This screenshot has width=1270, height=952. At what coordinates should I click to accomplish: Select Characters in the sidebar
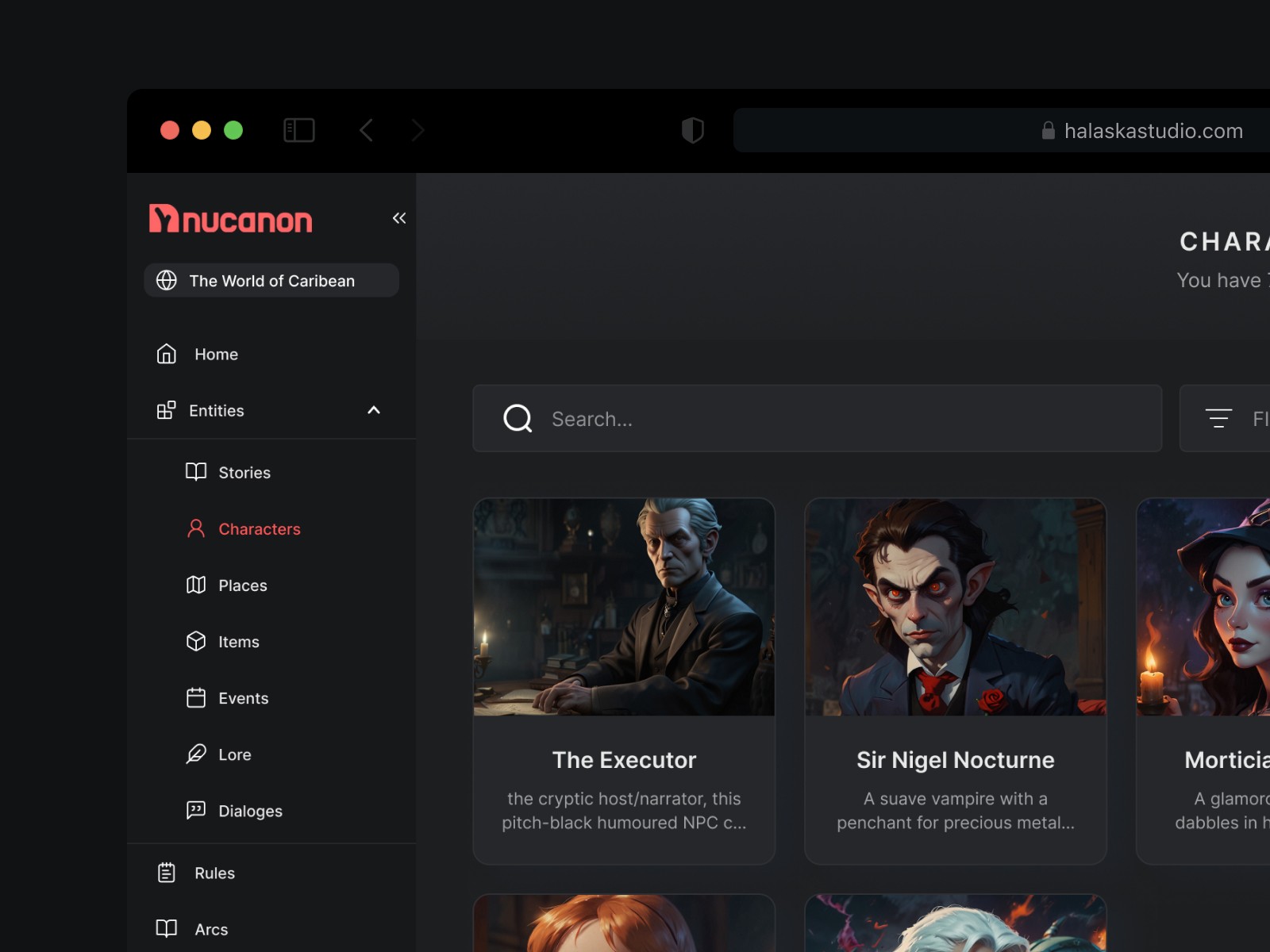pyautogui.click(x=260, y=529)
